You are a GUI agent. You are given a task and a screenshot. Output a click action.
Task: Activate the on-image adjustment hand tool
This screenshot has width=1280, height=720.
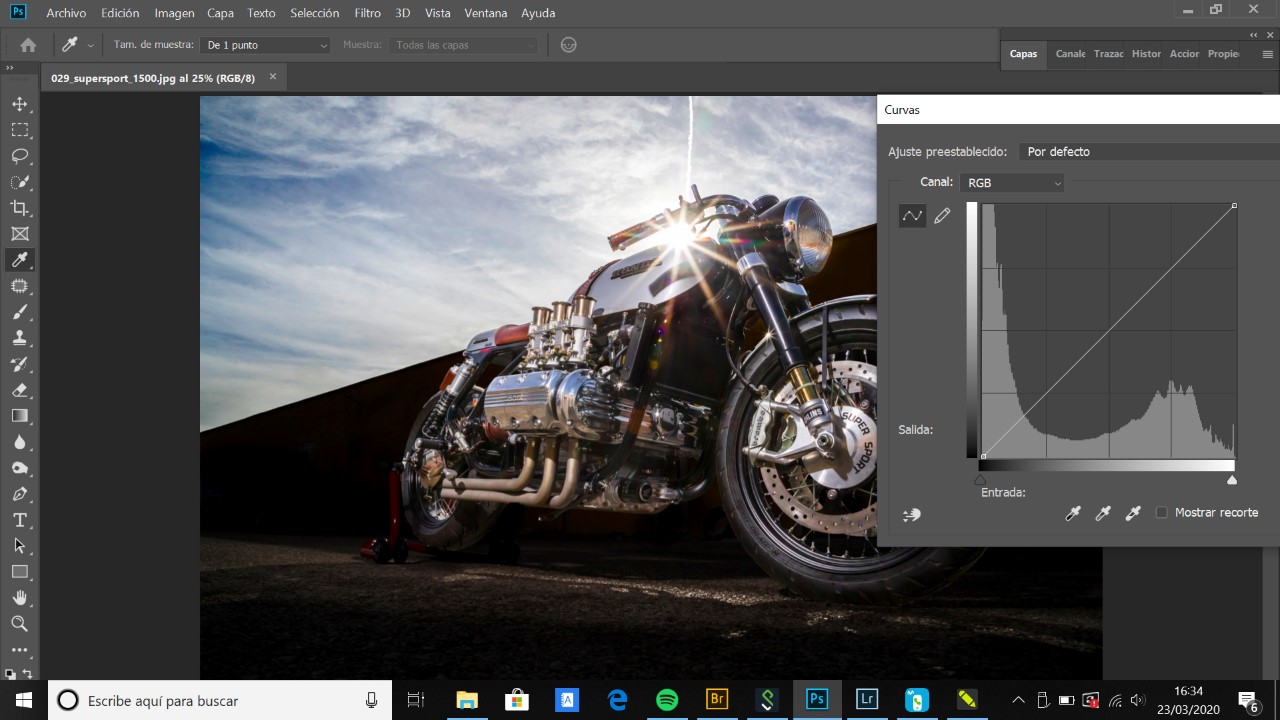click(x=911, y=514)
